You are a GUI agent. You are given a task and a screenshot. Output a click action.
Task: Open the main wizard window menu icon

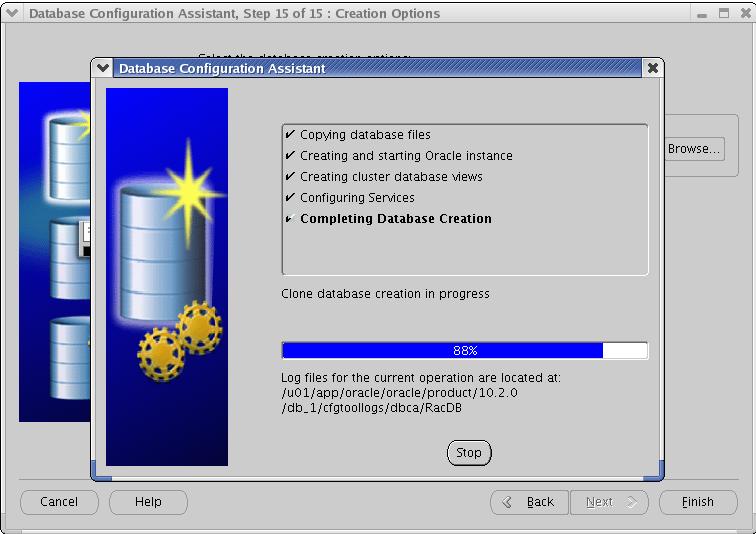tap(12, 13)
